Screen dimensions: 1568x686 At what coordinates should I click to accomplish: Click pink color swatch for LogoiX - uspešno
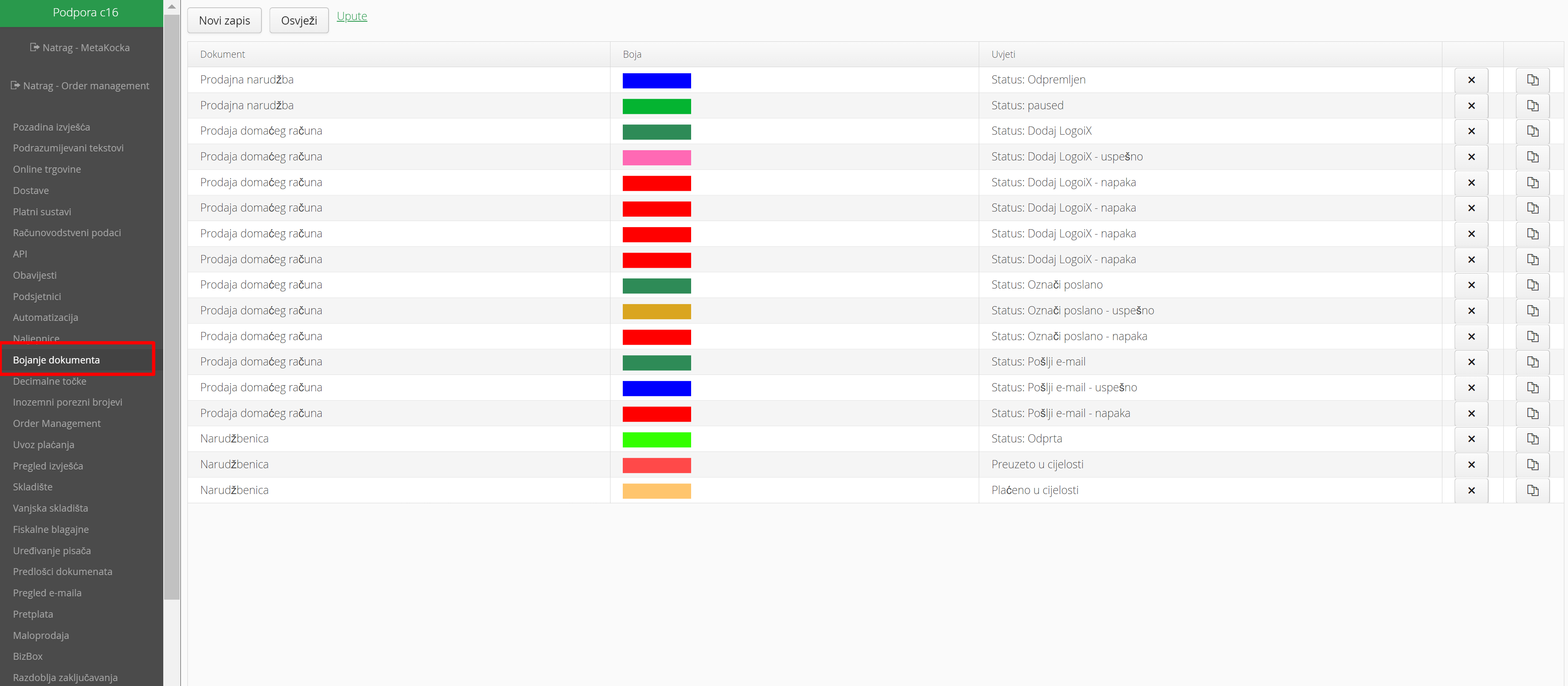656,158
